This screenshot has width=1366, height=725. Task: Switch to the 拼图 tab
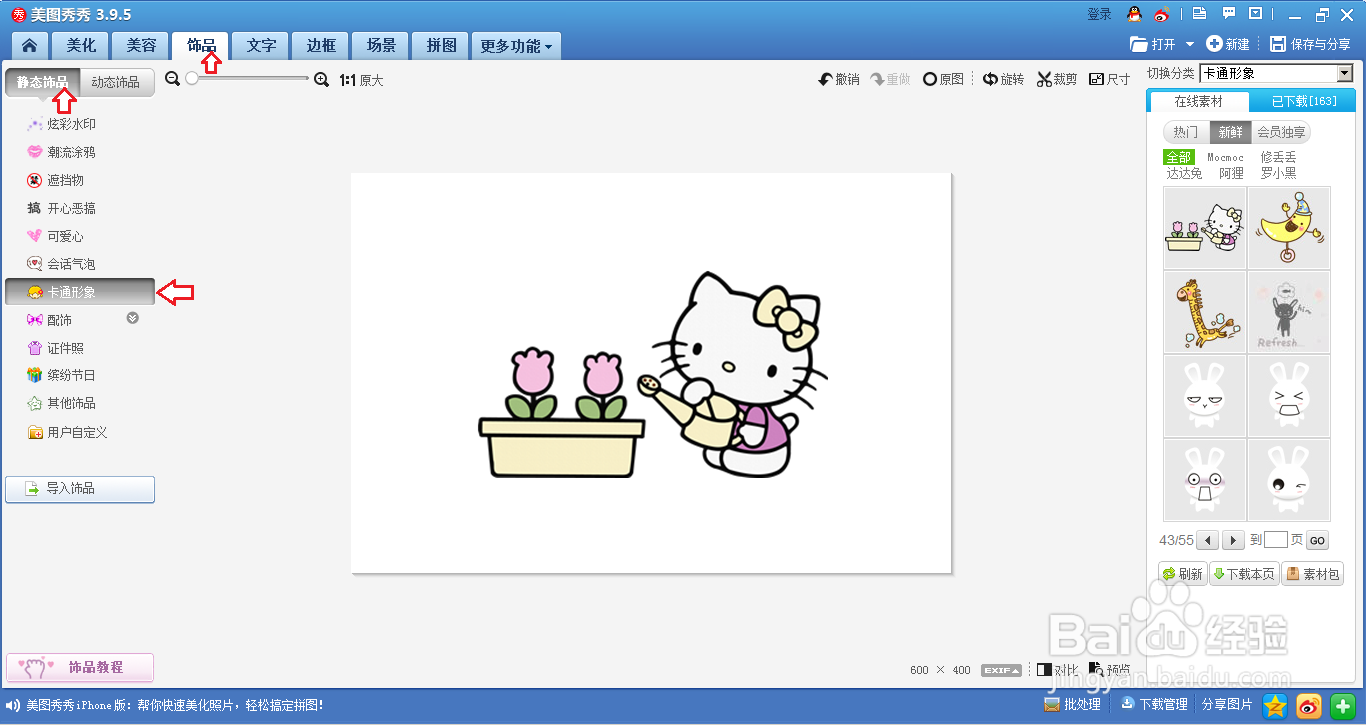(441, 46)
